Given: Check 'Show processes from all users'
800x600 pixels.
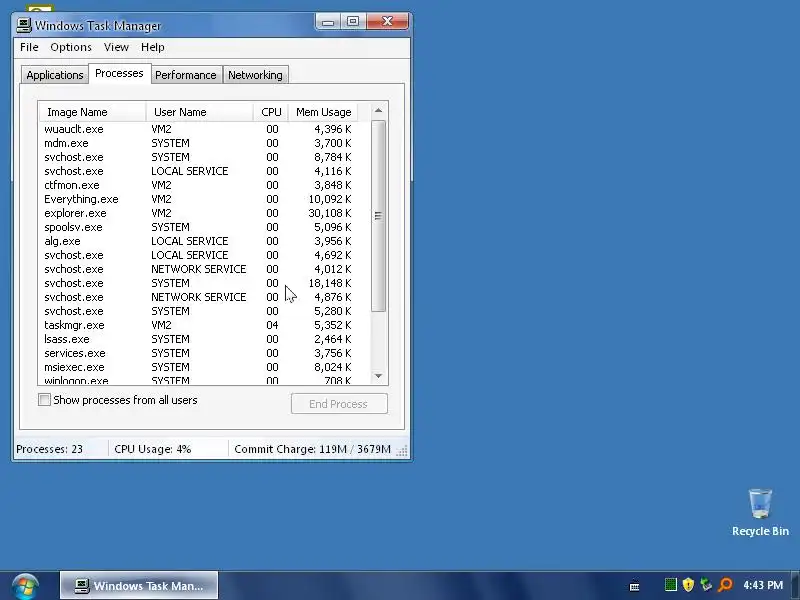Looking at the screenshot, I should (44, 400).
